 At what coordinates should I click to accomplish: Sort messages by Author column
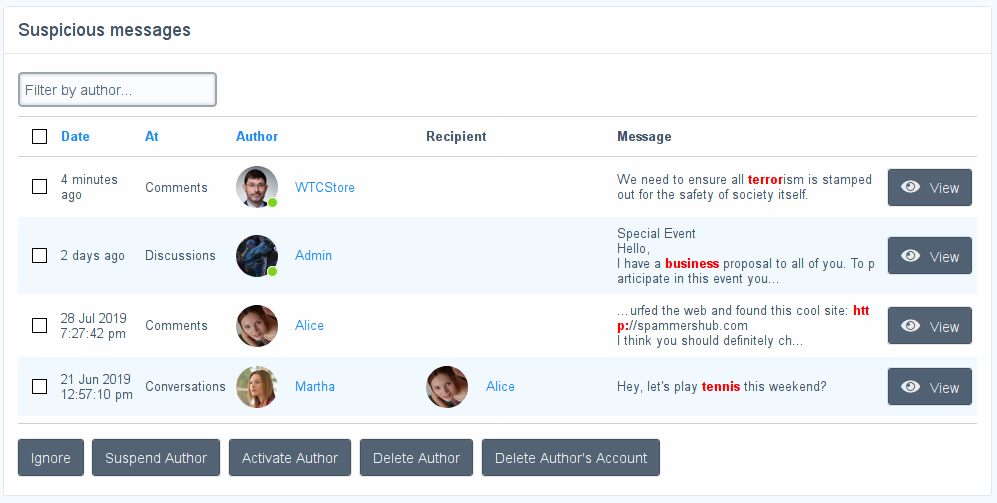257,137
